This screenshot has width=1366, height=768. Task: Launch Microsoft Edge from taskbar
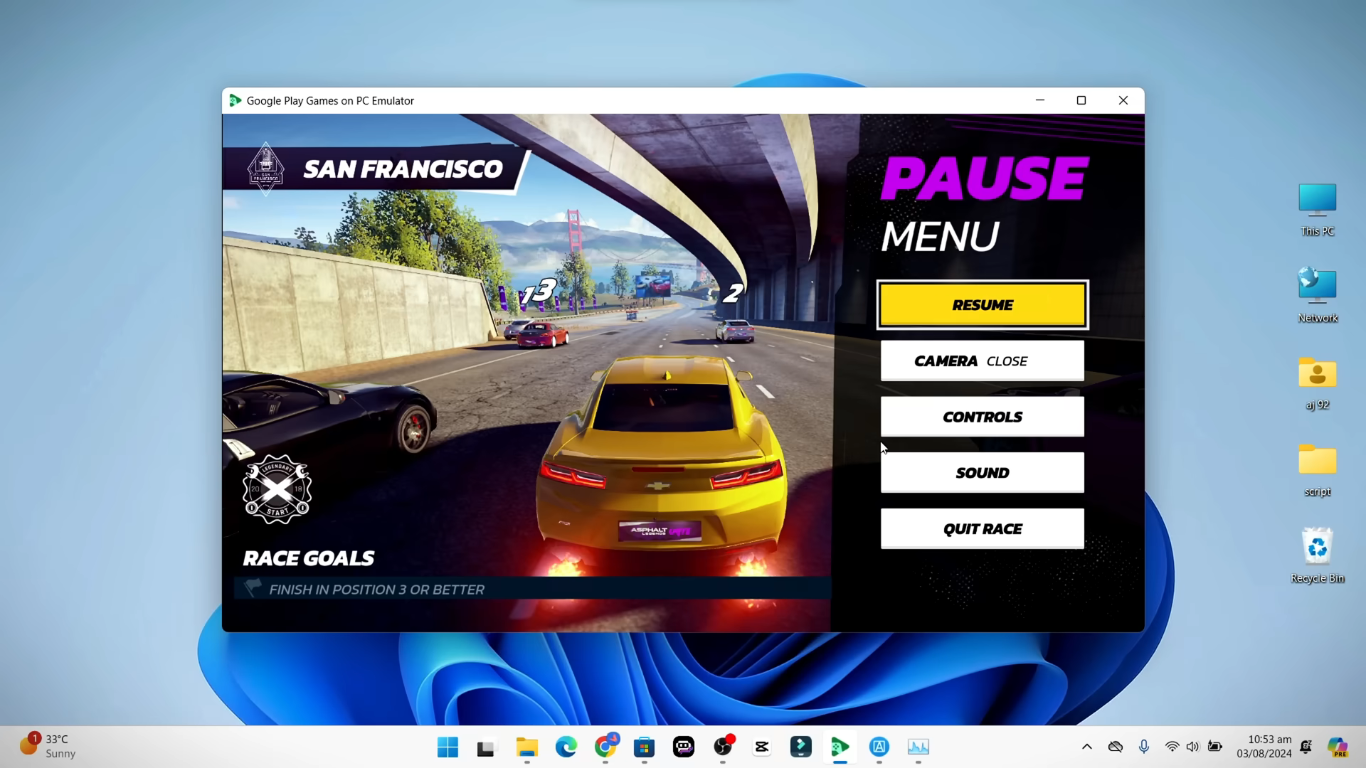pos(566,747)
